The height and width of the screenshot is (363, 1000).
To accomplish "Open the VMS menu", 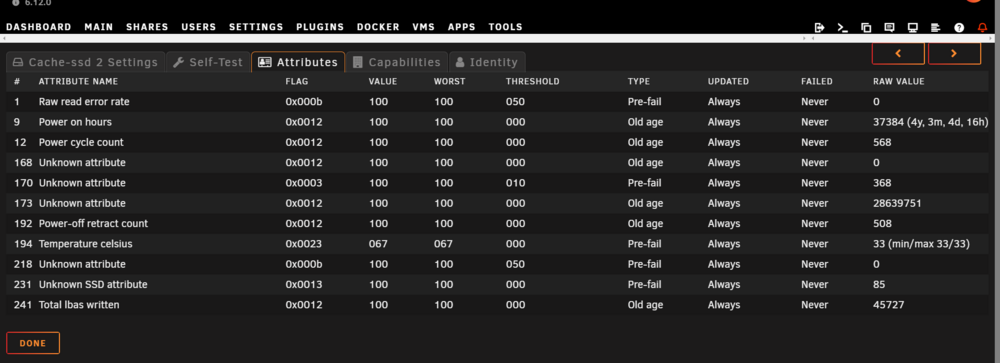I will 423,27.
